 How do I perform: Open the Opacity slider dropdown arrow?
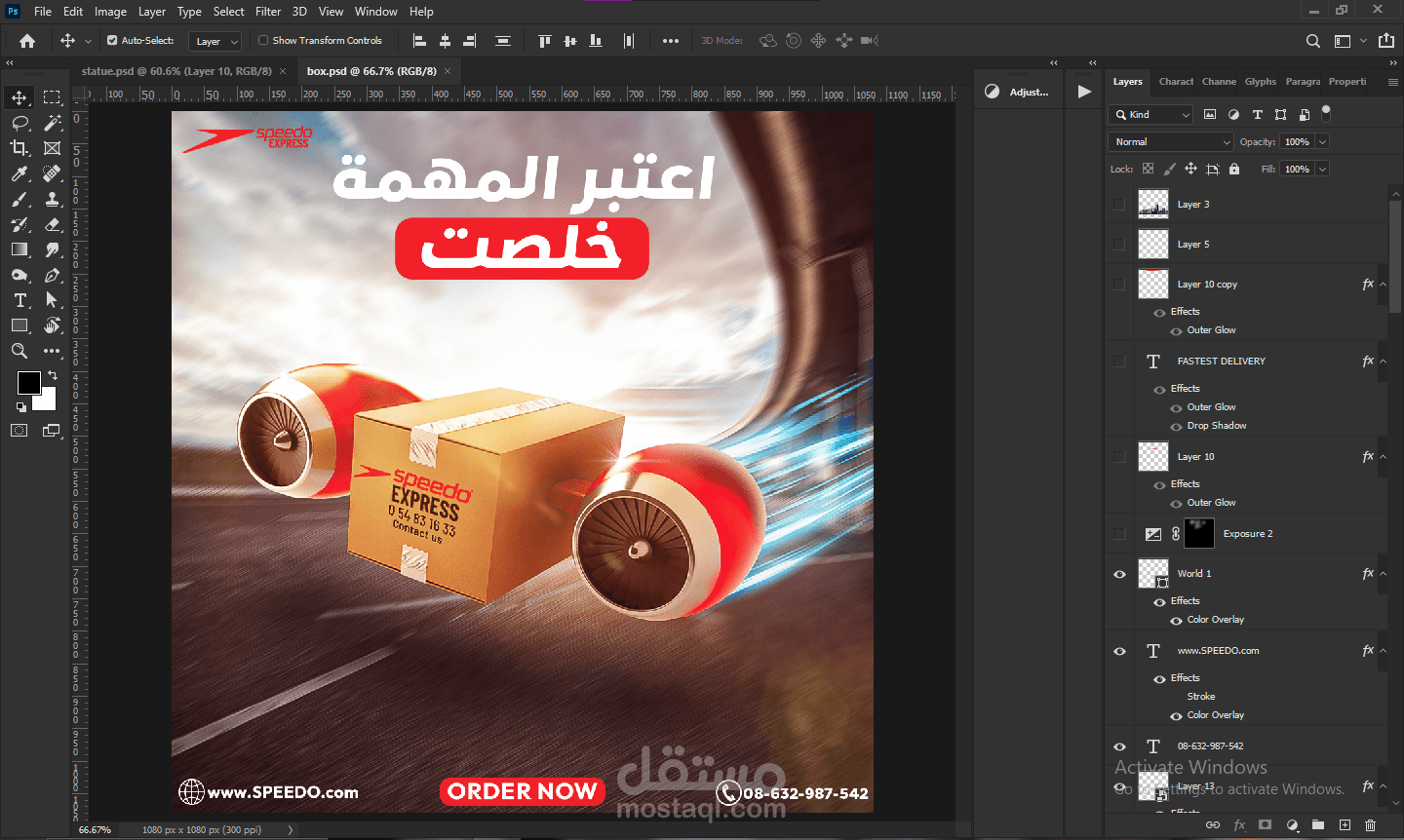1323,142
